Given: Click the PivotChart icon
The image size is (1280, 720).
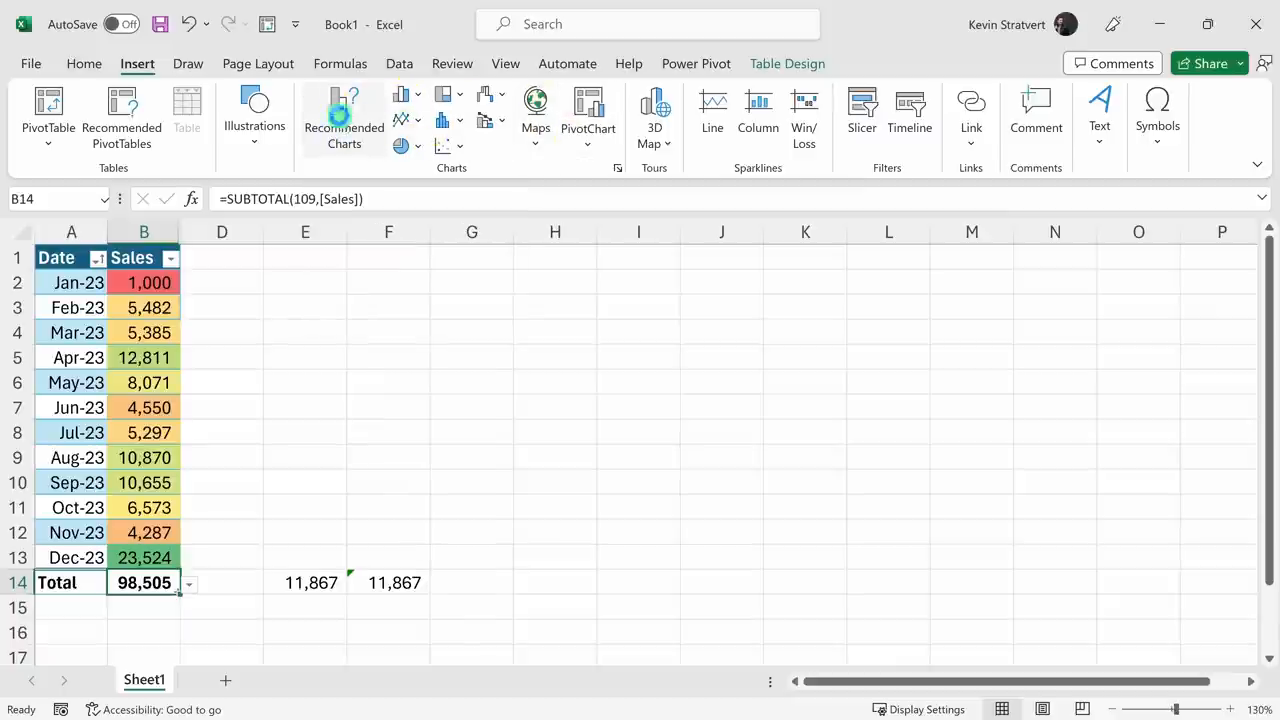Looking at the screenshot, I should (588, 102).
